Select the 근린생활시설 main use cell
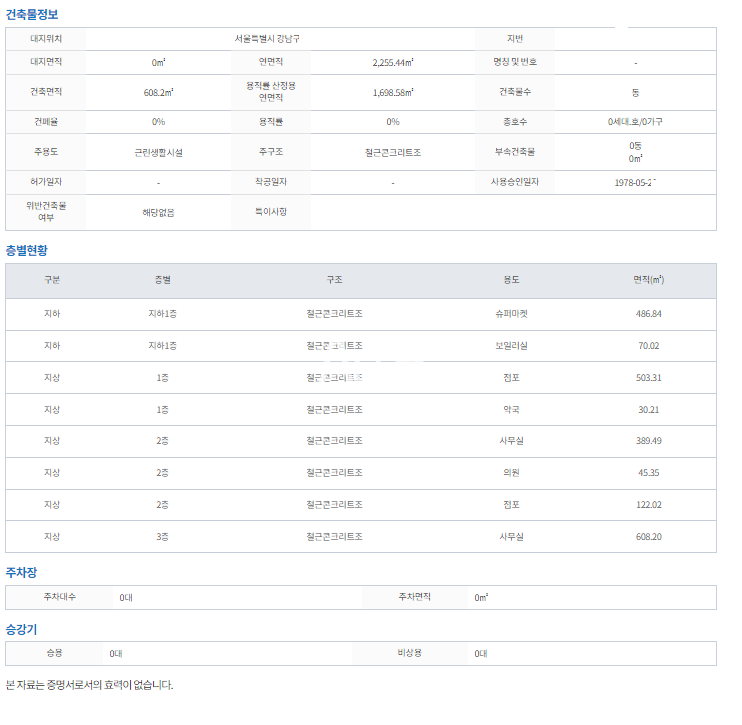This screenshot has width=742, height=725. [158, 153]
